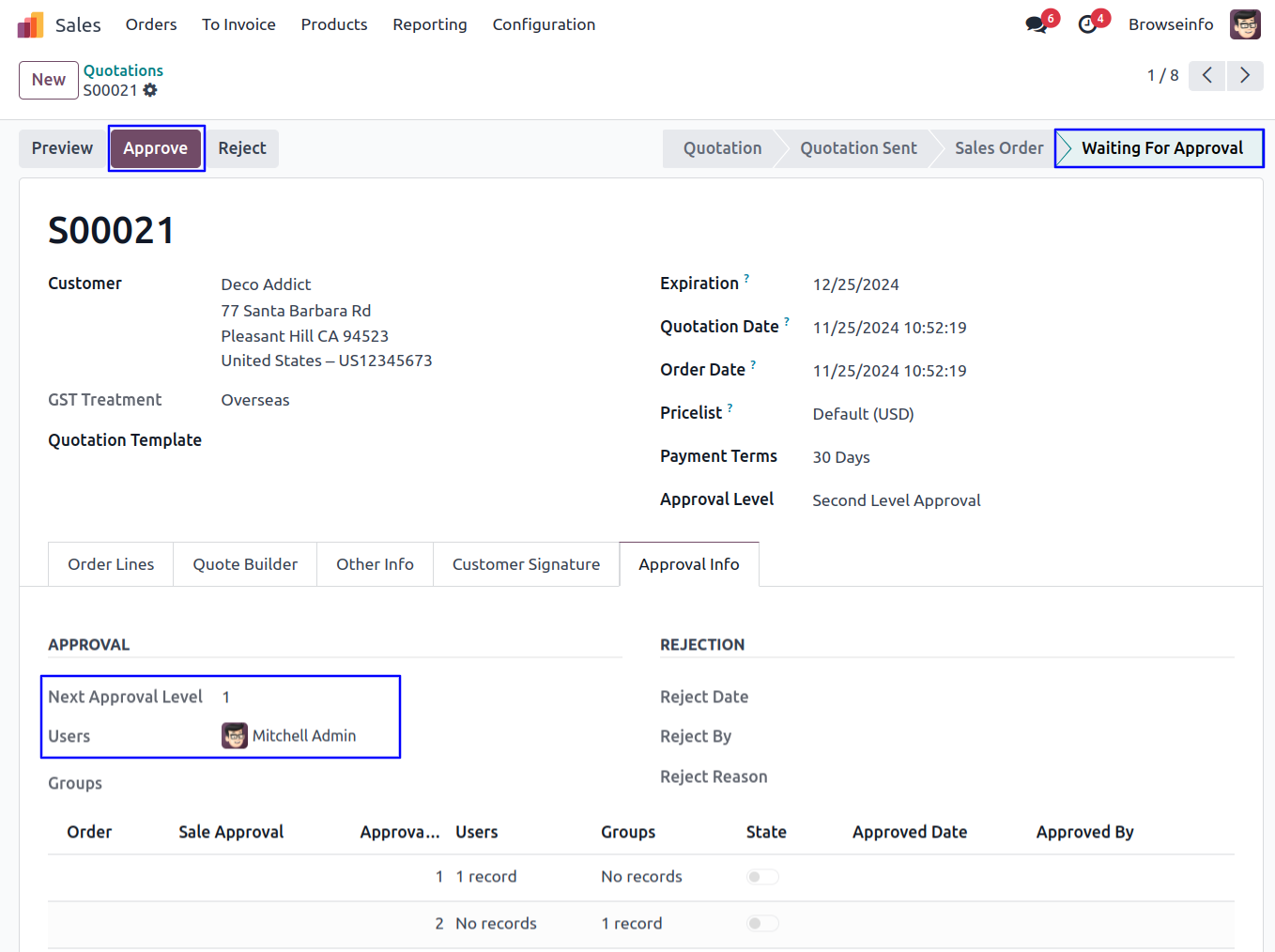
Task: Toggle the State switch in row 1
Action: click(x=762, y=877)
